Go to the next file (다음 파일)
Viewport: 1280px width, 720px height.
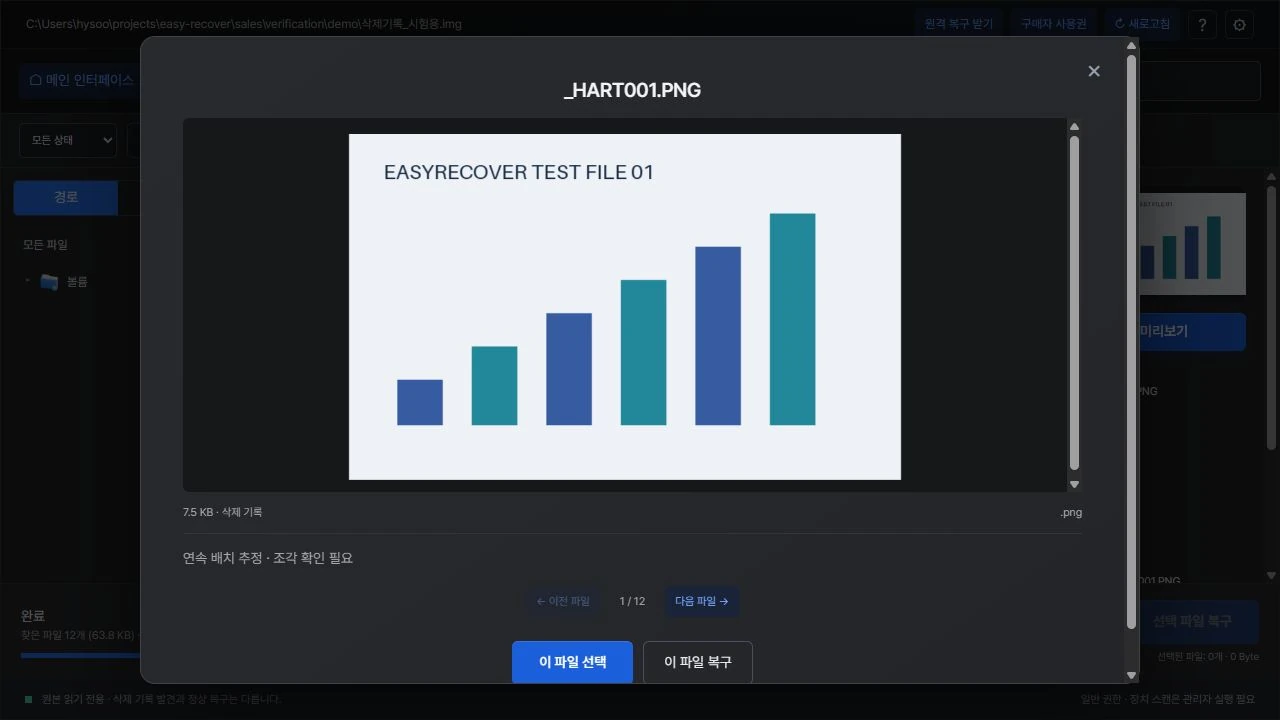coord(702,601)
